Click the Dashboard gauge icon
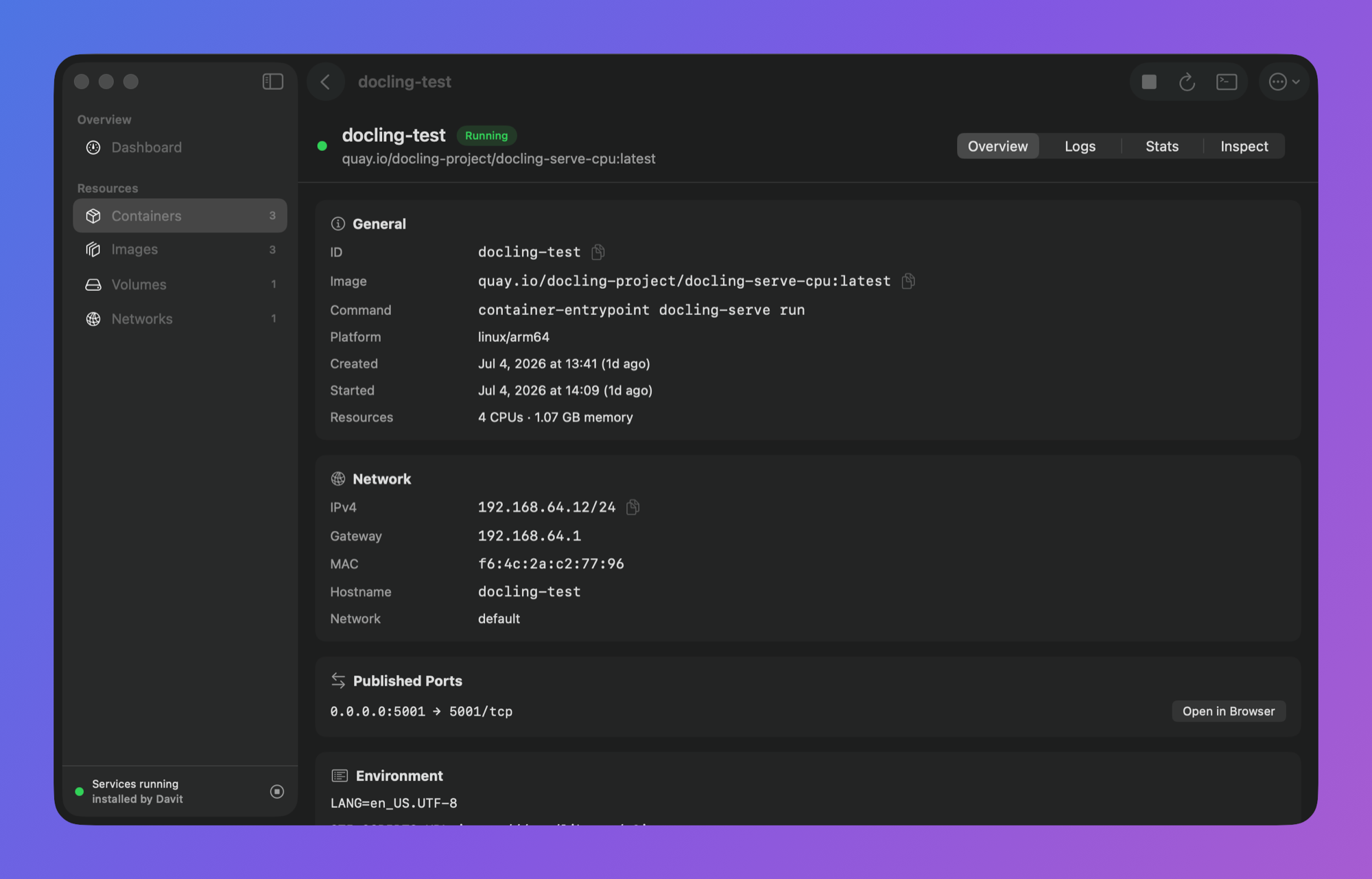 (x=93, y=148)
